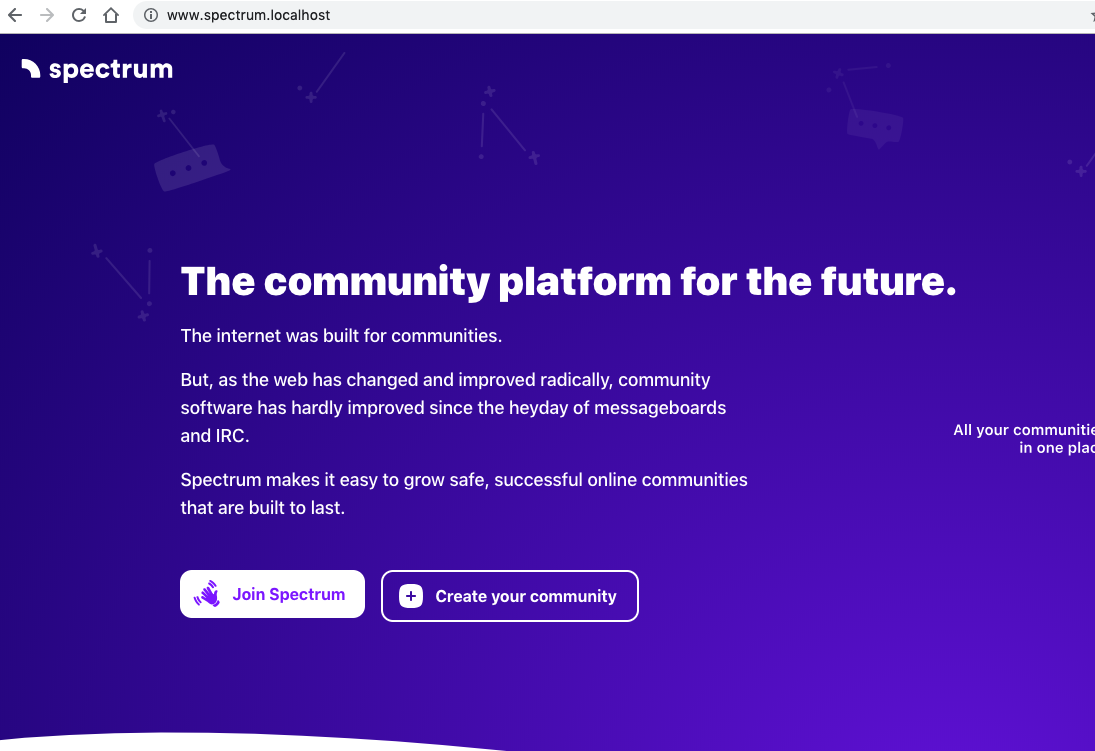Click the spectrum wordmark text
The image size is (1095, 751).
click(x=110, y=69)
